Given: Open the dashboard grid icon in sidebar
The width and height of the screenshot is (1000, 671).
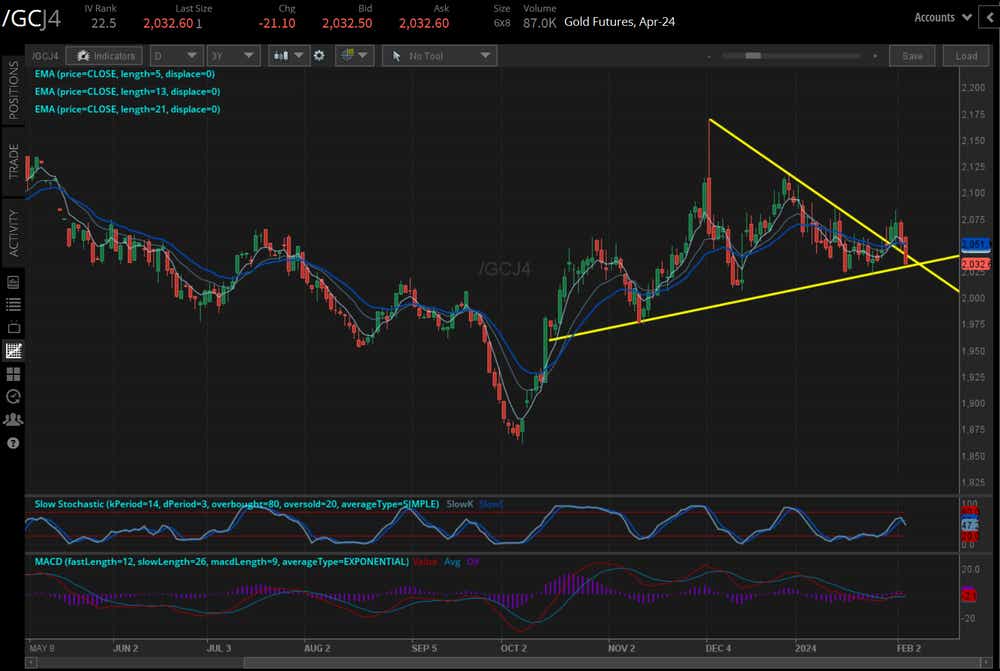Looking at the screenshot, I should pos(12,373).
